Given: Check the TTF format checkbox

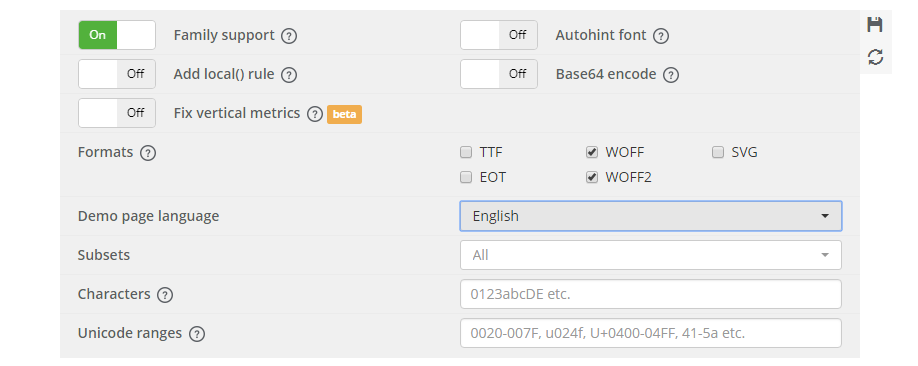Looking at the screenshot, I should pos(466,153).
